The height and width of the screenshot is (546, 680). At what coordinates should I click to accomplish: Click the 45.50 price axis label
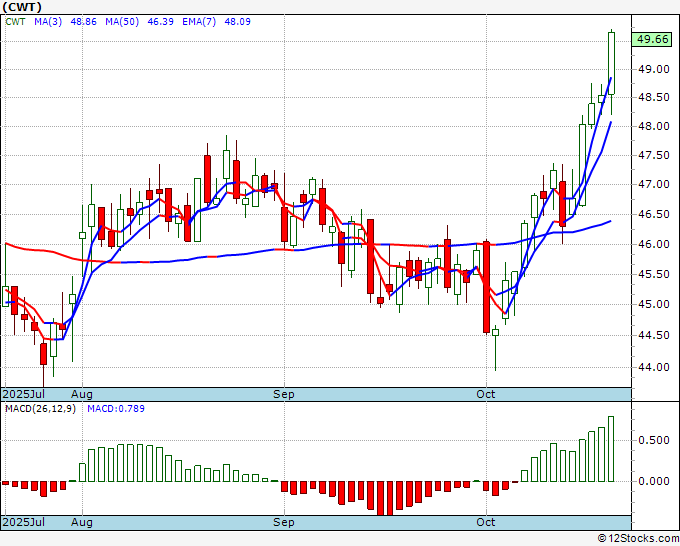[x=653, y=274]
